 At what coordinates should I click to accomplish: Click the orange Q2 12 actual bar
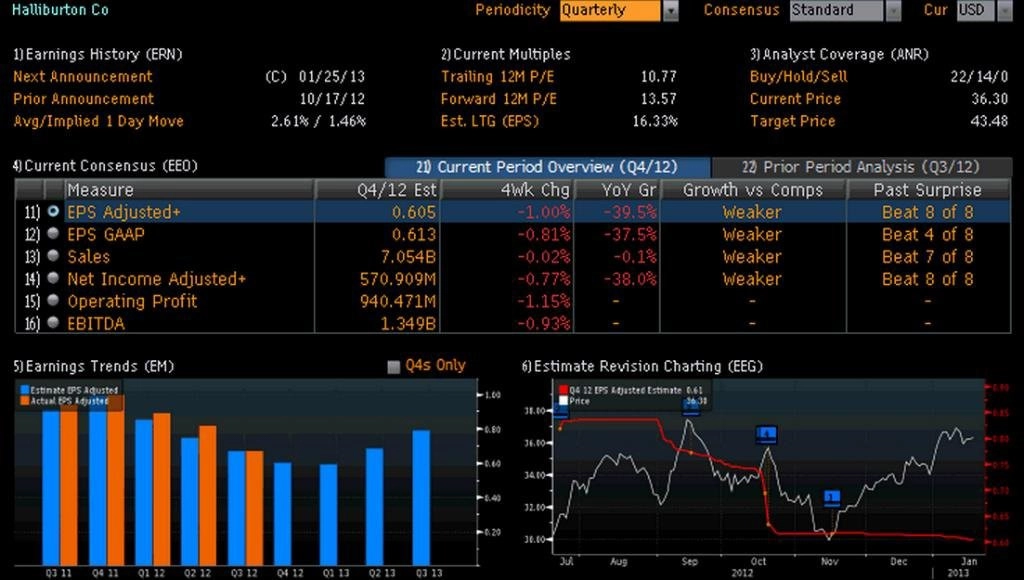coord(208,496)
